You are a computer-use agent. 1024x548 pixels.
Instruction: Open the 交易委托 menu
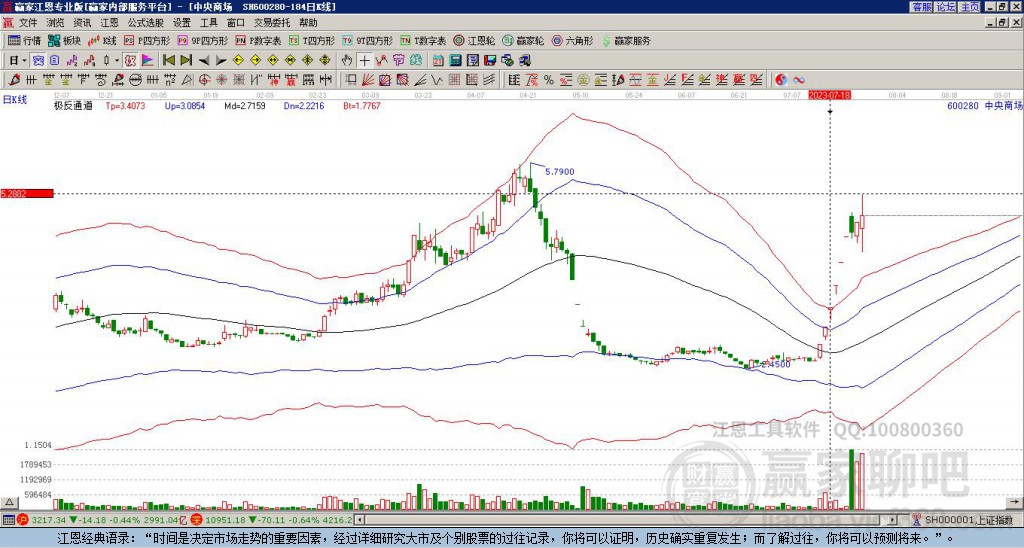pyautogui.click(x=272, y=23)
